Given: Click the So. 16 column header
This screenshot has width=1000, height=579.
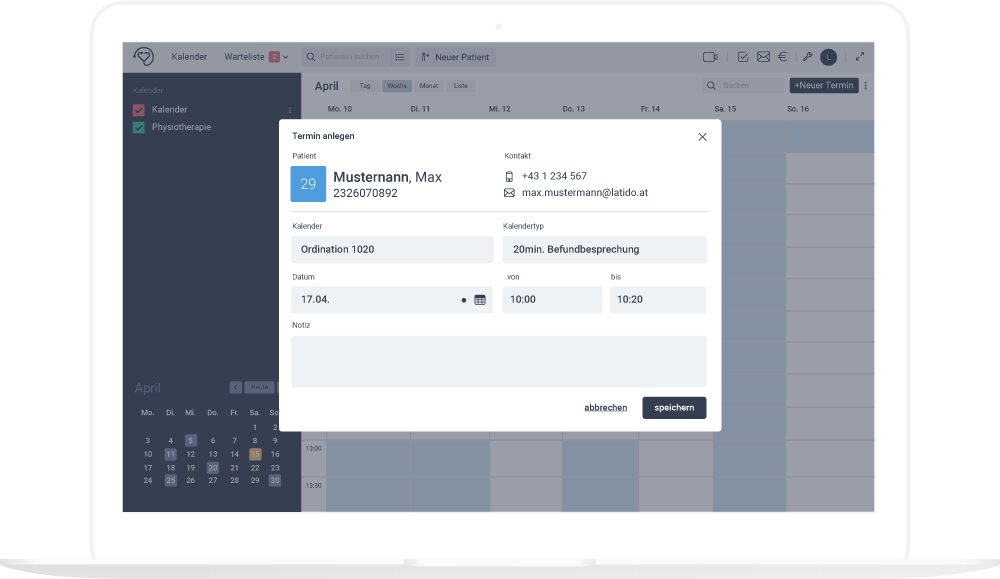Looking at the screenshot, I should [x=798, y=109].
